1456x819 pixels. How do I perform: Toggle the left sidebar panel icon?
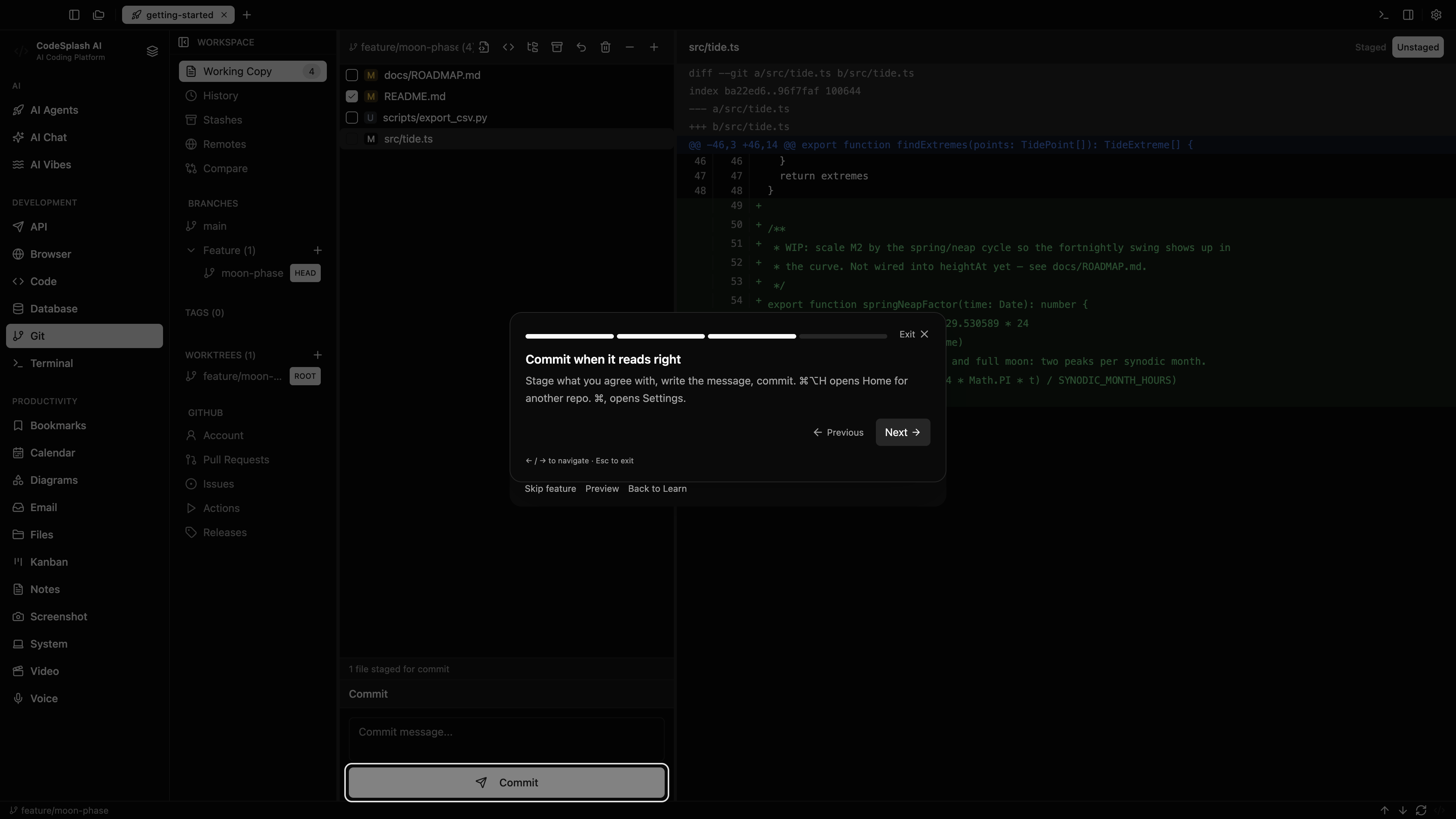coord(74,15)
